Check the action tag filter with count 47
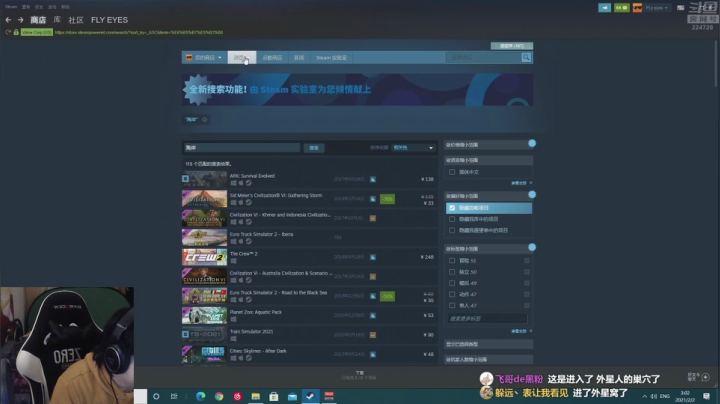Image resolution: width=720 pixels, height=404 pixels. click(x=452, y=294)
